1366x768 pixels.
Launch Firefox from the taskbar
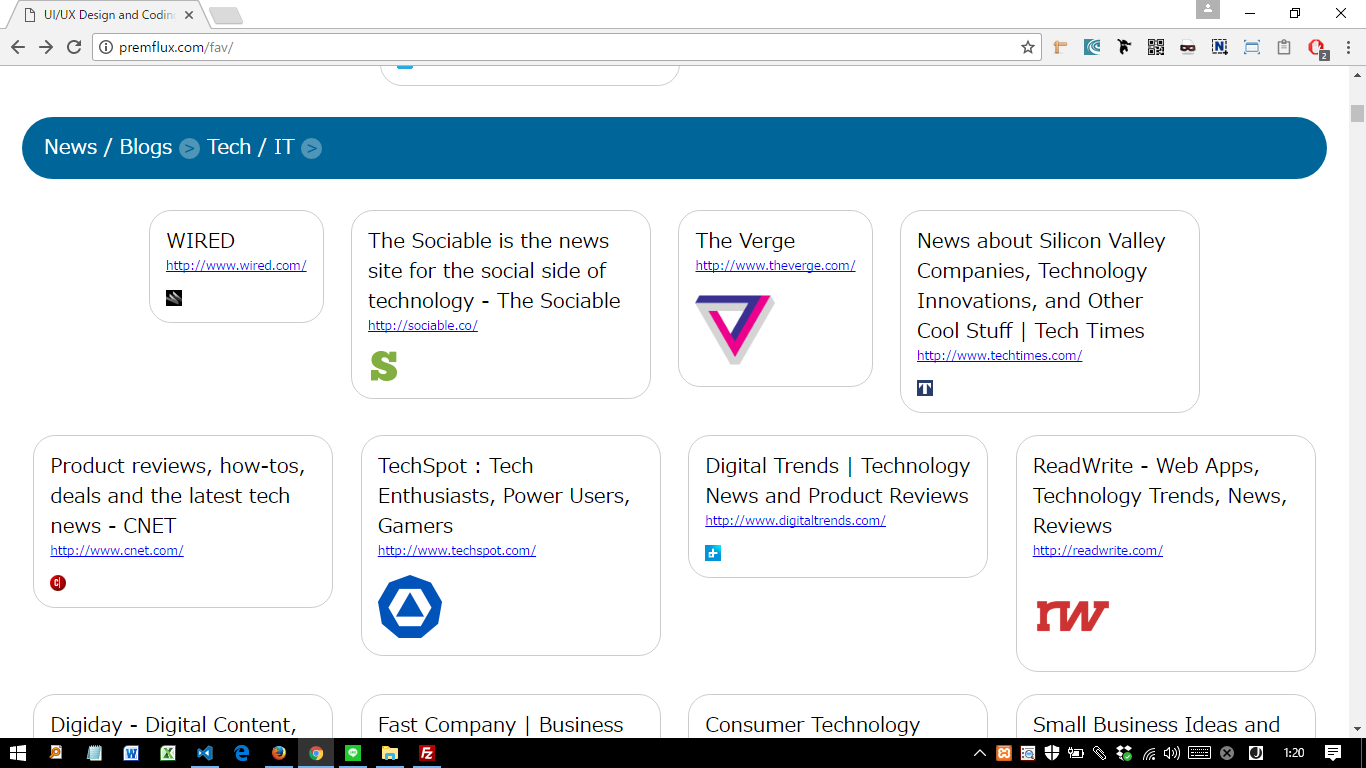coord(279,753)
